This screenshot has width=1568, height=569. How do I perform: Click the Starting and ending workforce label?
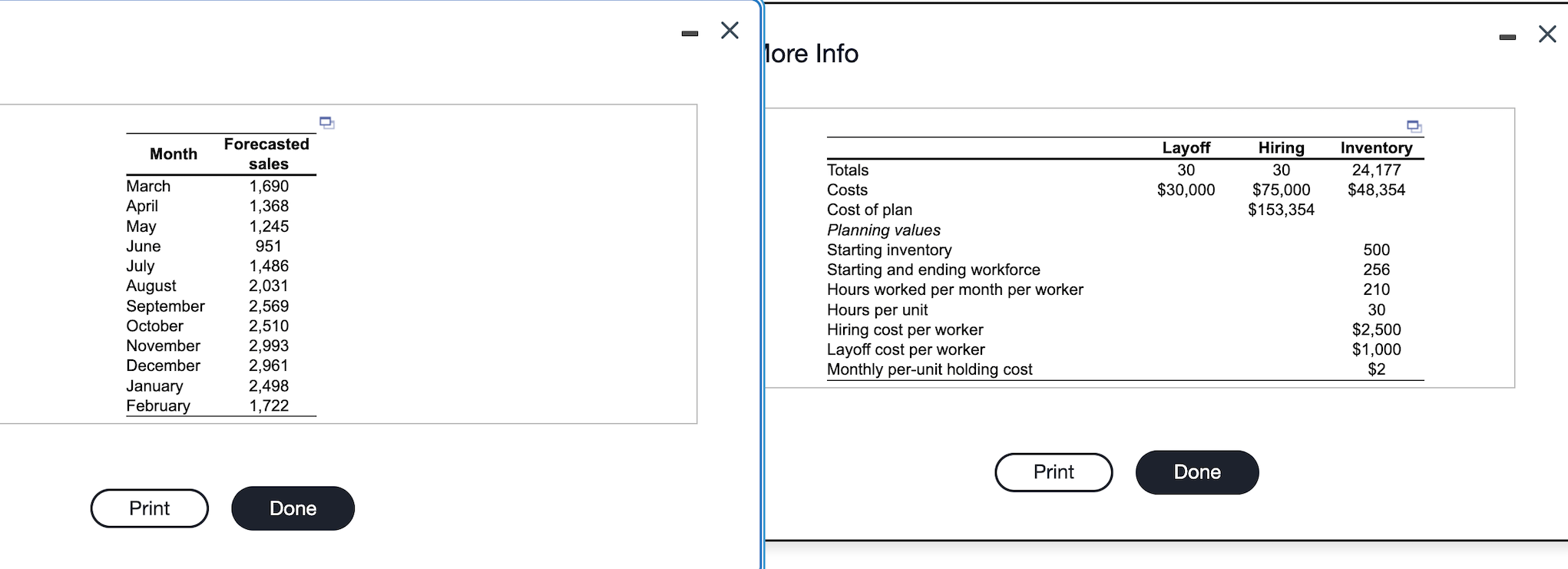click(934, 270)
